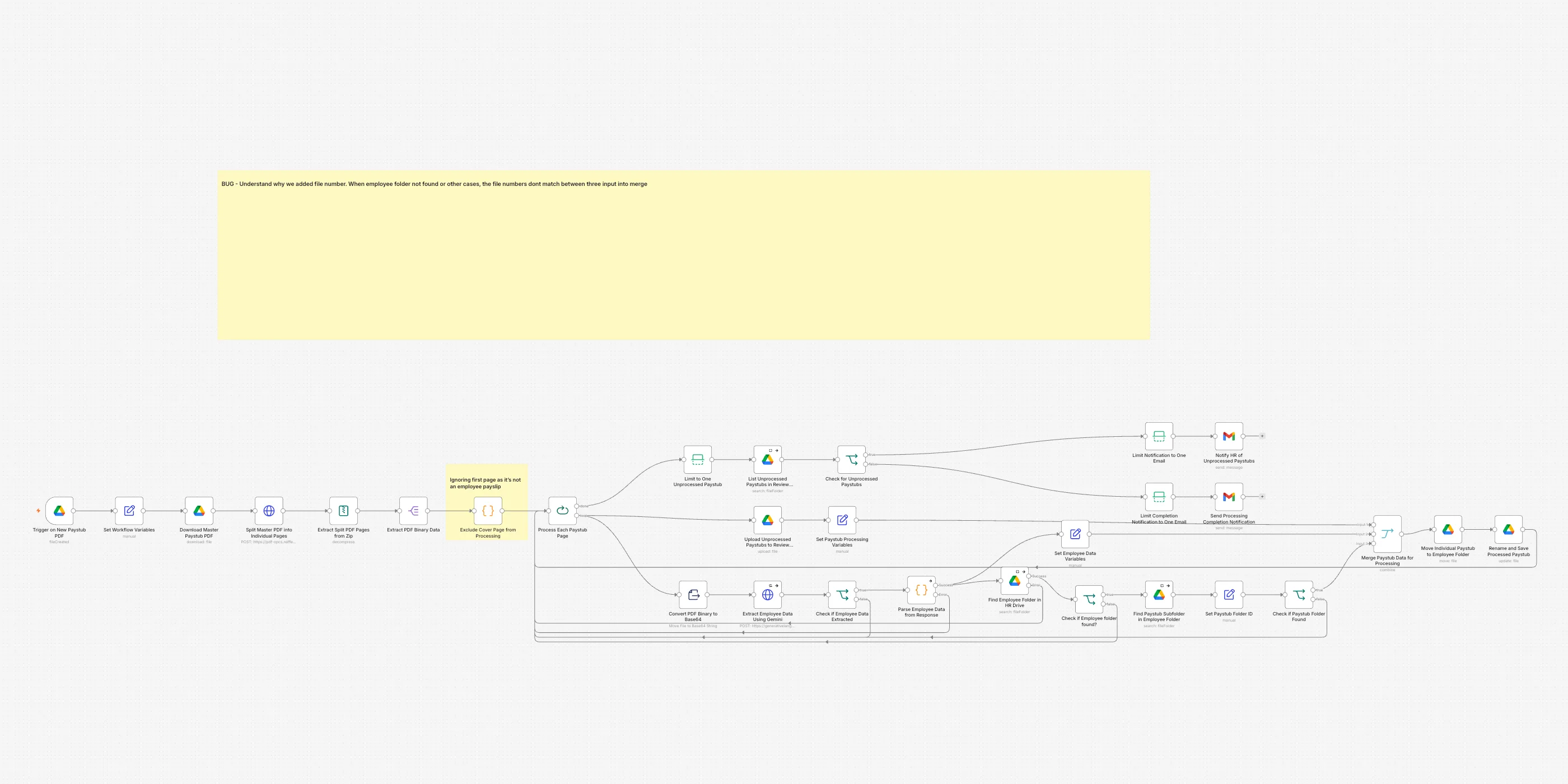Click plus connector after Notify HR node
This screenshot has height=784, width=1568.
(x=1262, y=436)
